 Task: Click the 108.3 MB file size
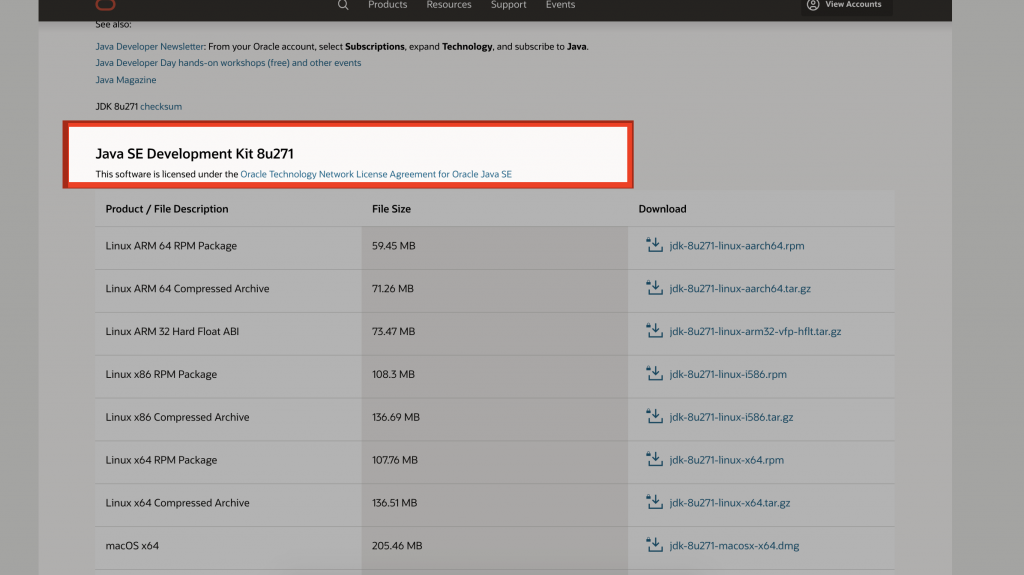click(393, 374)
